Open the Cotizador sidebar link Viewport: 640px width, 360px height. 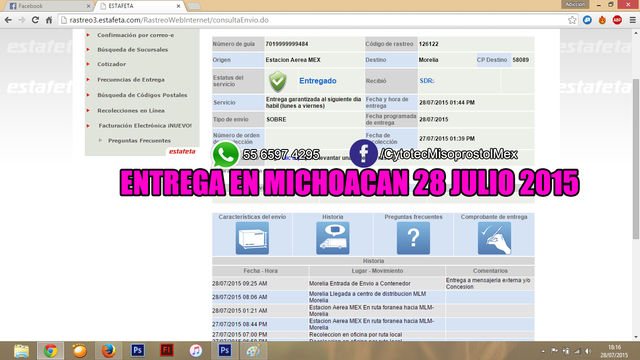pos(111,64)
